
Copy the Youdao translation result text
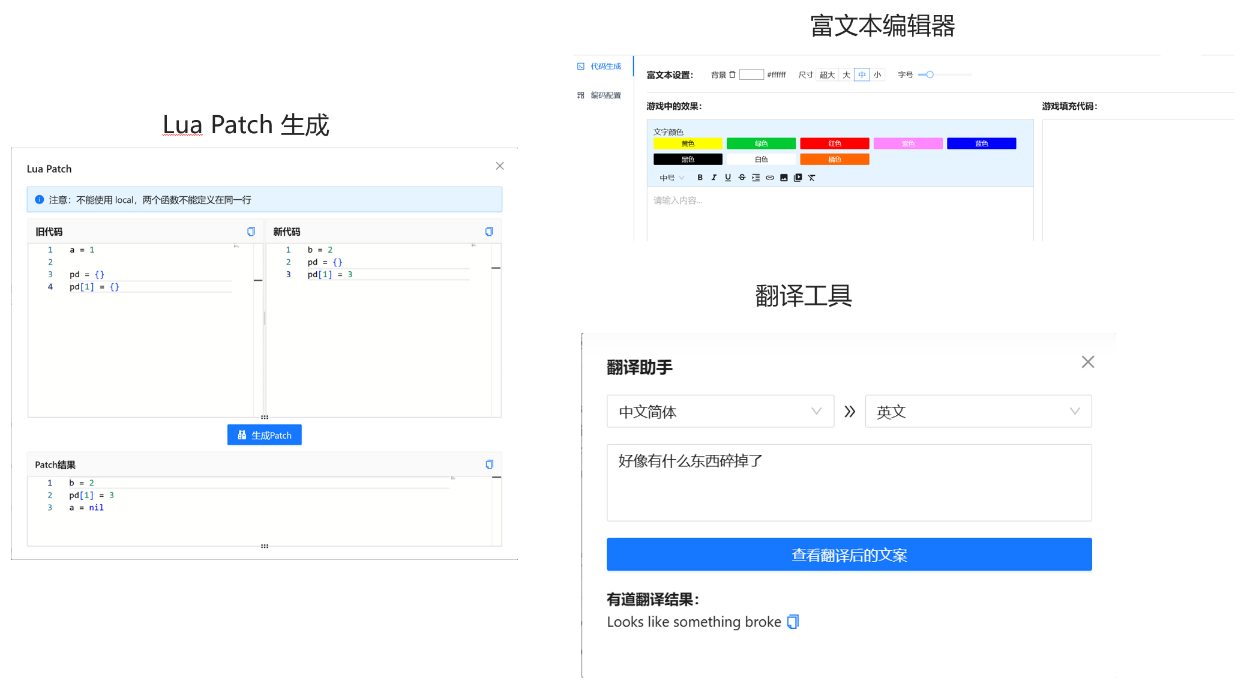coord(793,622)
